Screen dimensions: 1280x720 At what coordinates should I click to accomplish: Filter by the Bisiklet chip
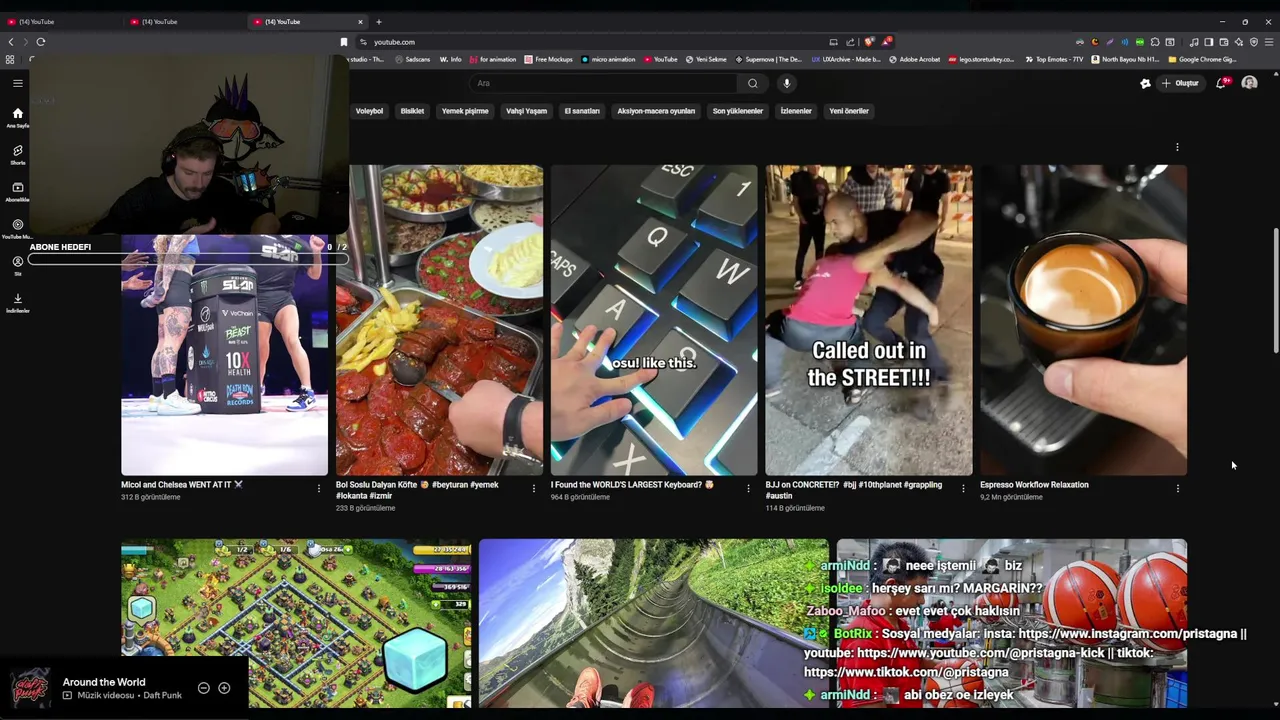point(412,111)
